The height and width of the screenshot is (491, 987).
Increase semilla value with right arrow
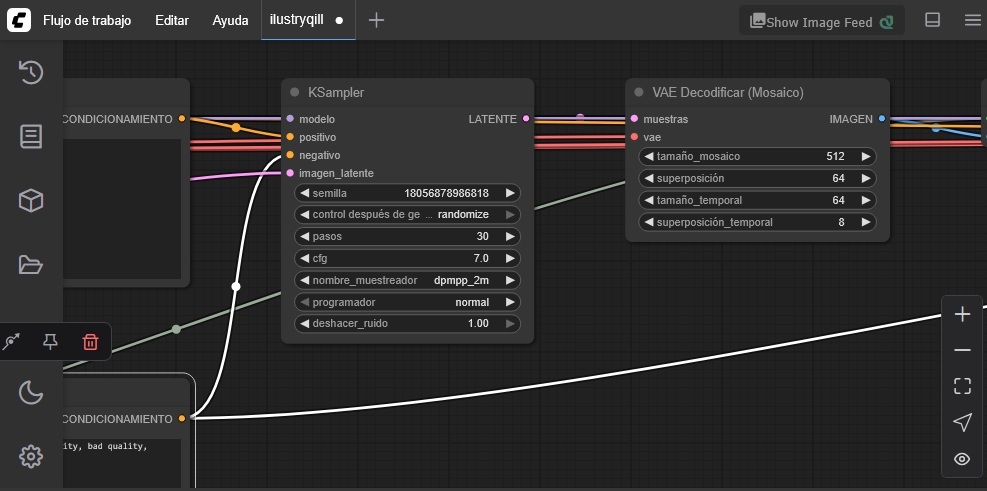(510, 193)
